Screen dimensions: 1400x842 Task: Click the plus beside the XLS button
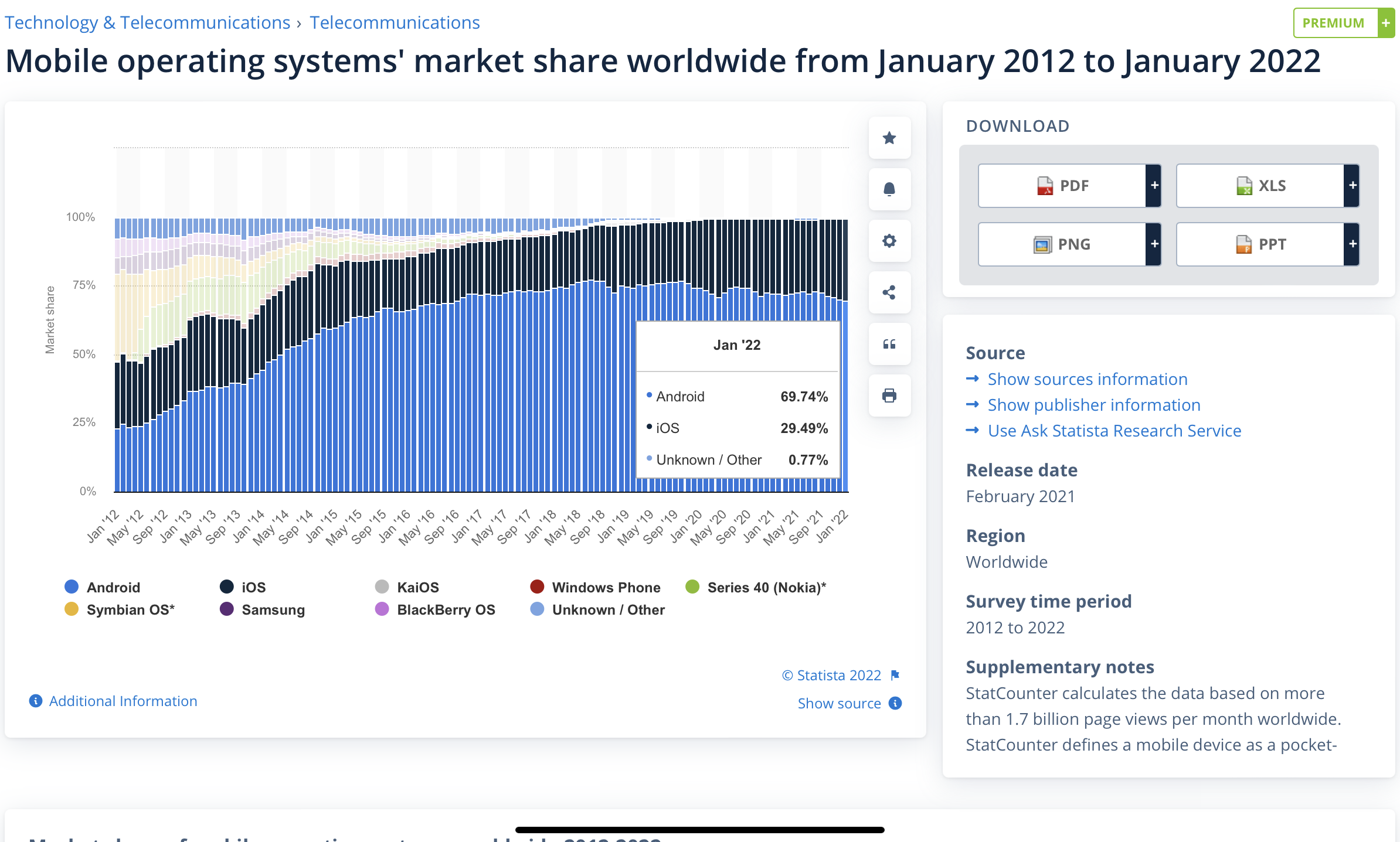pos(1352,186)
